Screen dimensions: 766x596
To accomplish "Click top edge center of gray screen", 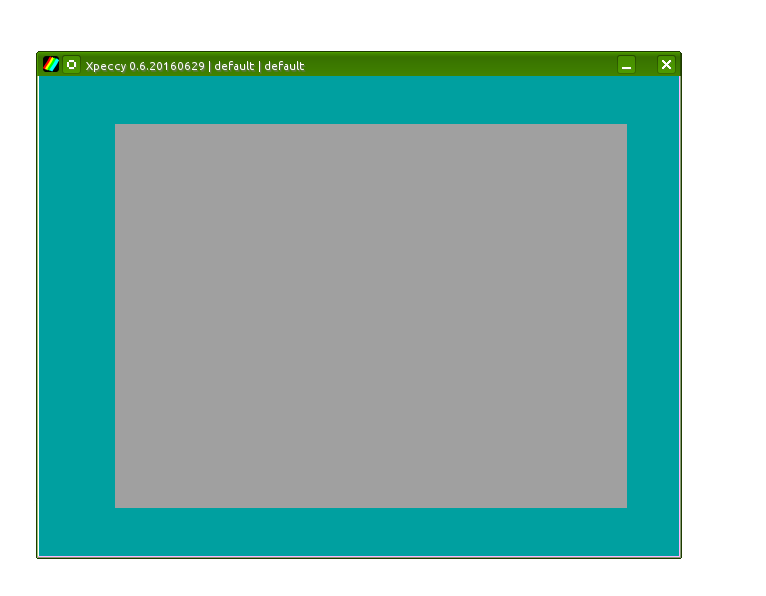I will [x=371, y=126].
